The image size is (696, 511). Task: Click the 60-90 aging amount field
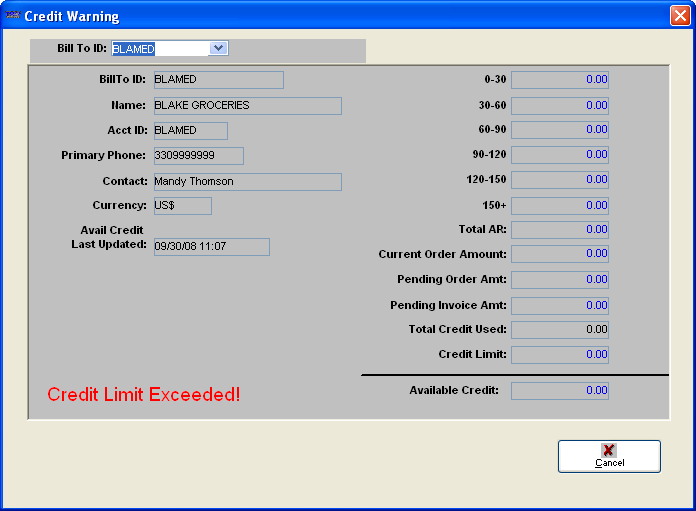tap(559, 130)
